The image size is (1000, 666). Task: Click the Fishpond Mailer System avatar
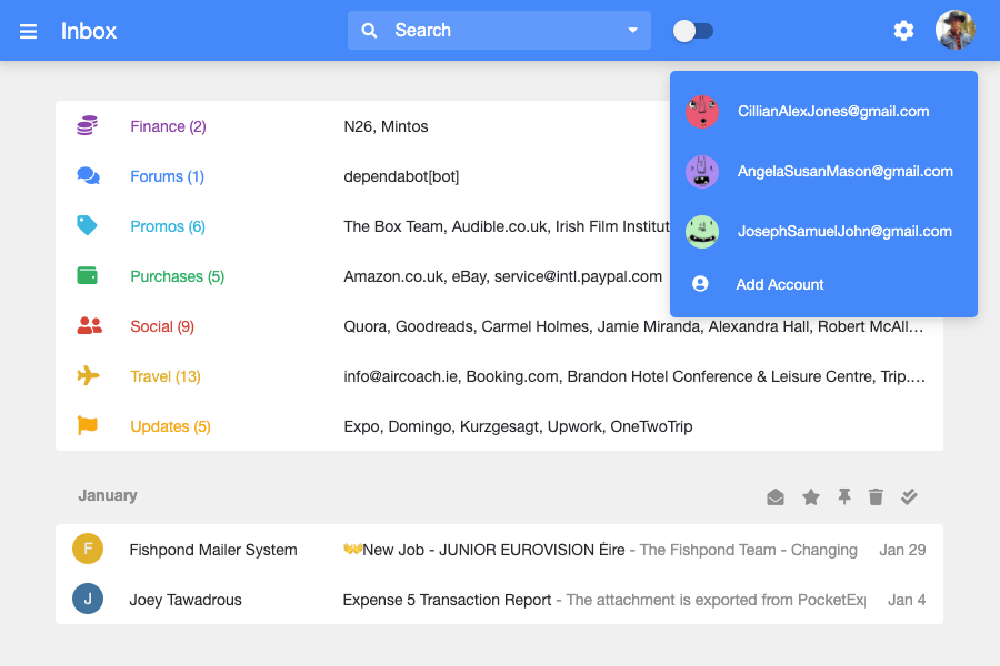pyautogui.click(x=88, y=549)
